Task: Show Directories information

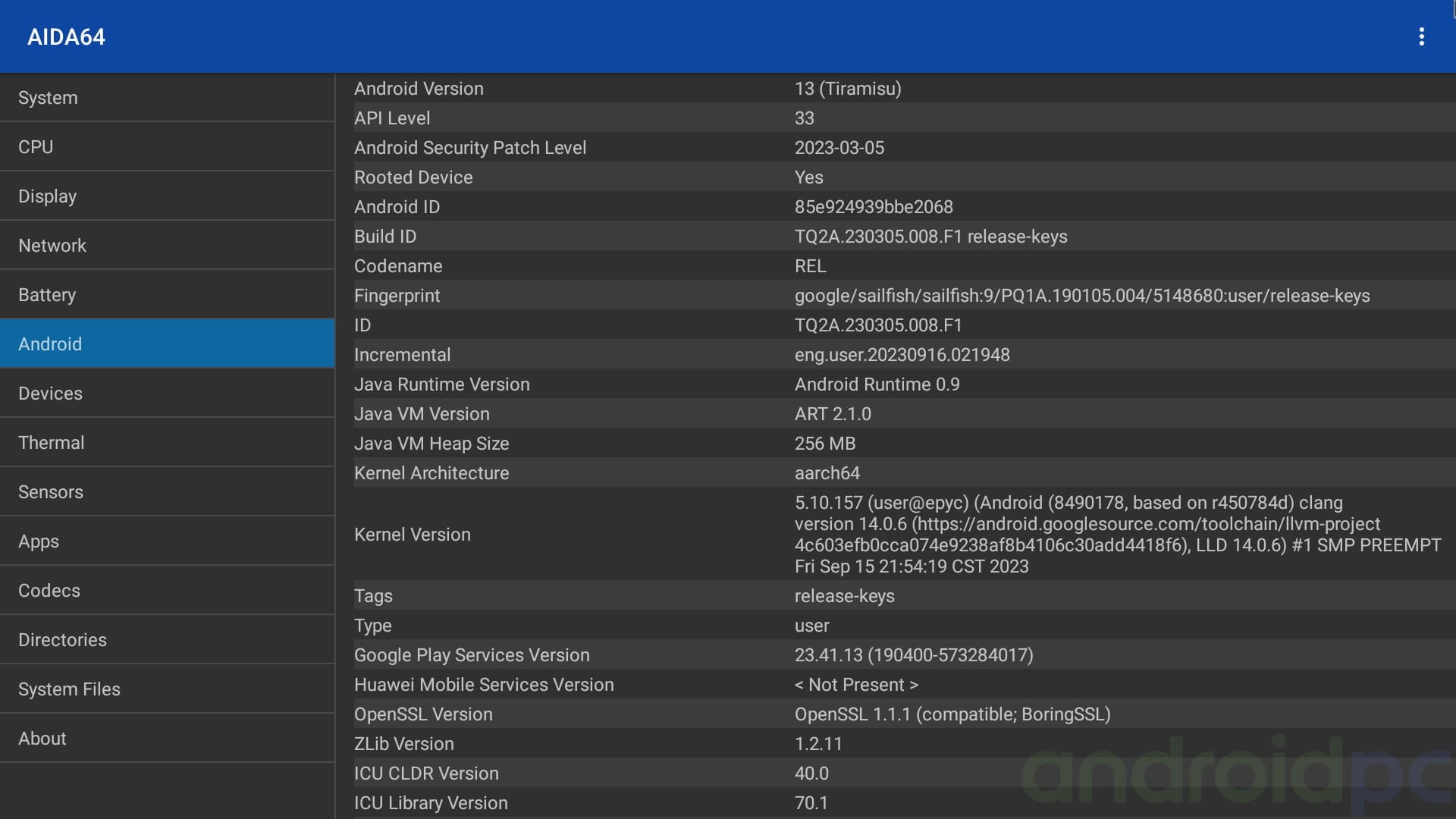Action: click(167, 640)
